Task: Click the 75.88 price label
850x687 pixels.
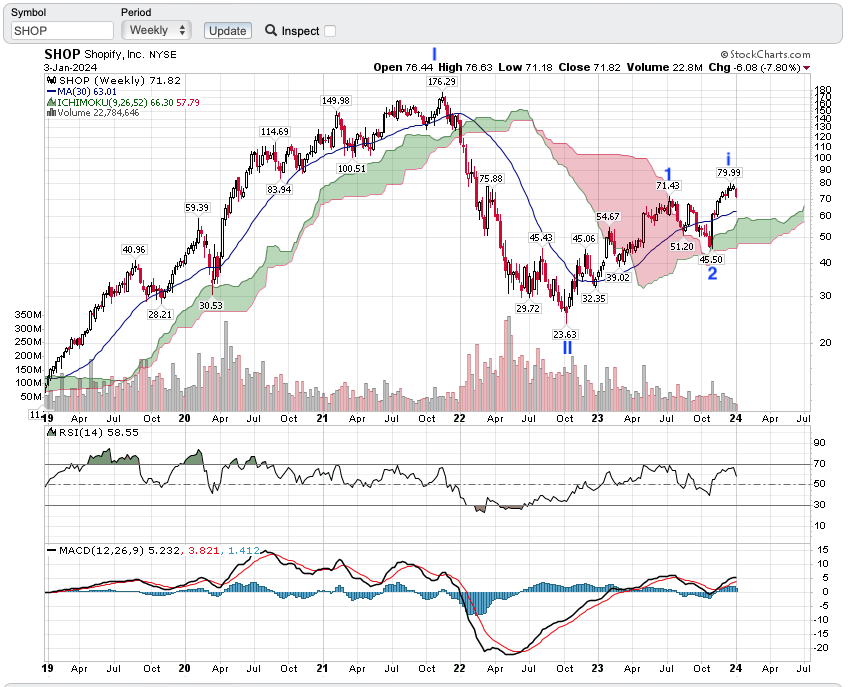Action: click(x=491, y=179)
